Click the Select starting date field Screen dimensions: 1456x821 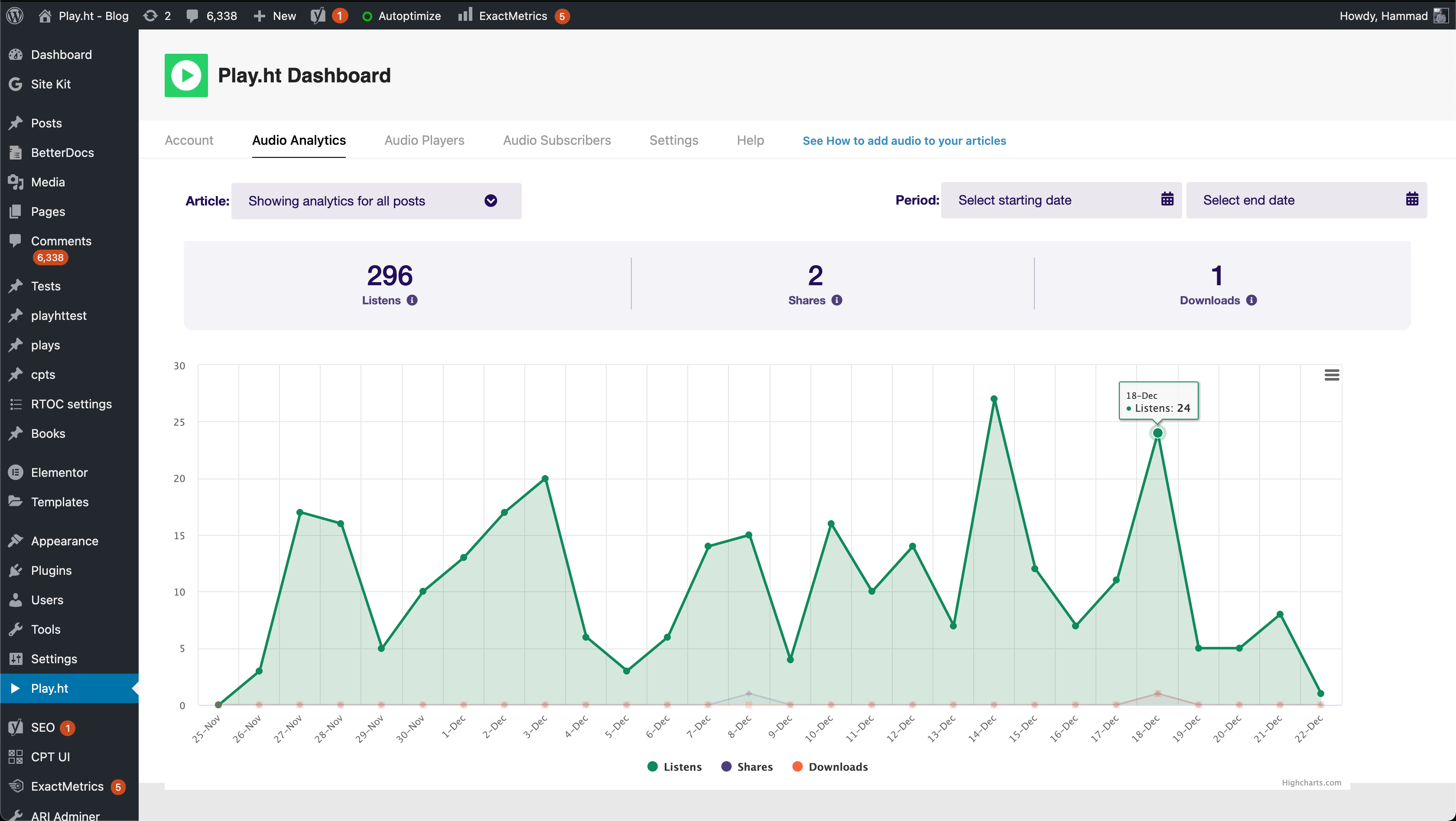[1061, 199]
